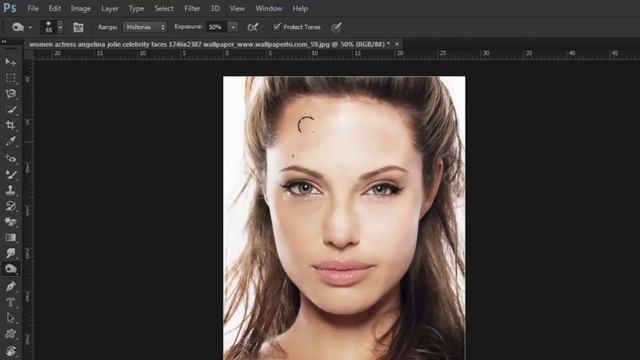Select the Path Selection tool
The height and width of the screenshot is (360, 640).
pyautogui.click(x=11, y=318)
